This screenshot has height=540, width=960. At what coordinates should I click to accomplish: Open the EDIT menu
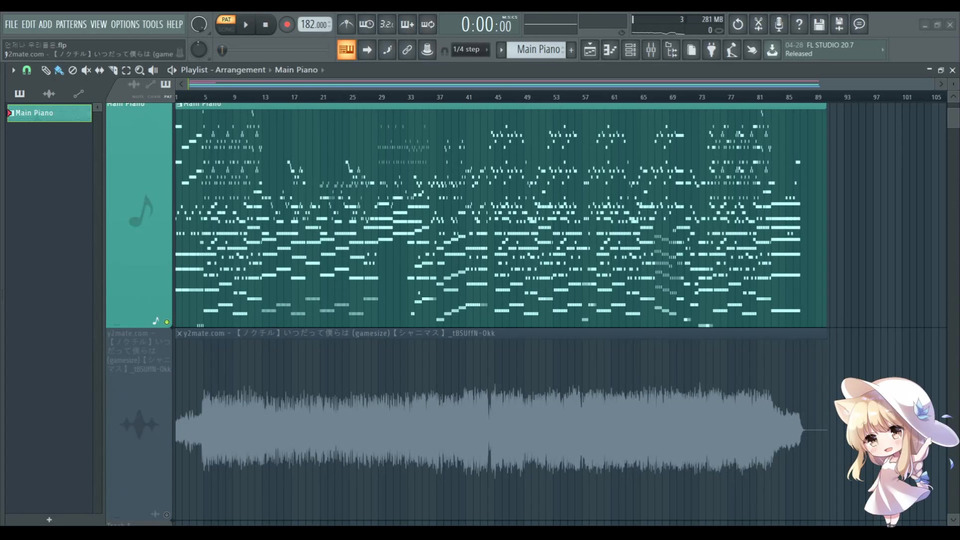28,24
